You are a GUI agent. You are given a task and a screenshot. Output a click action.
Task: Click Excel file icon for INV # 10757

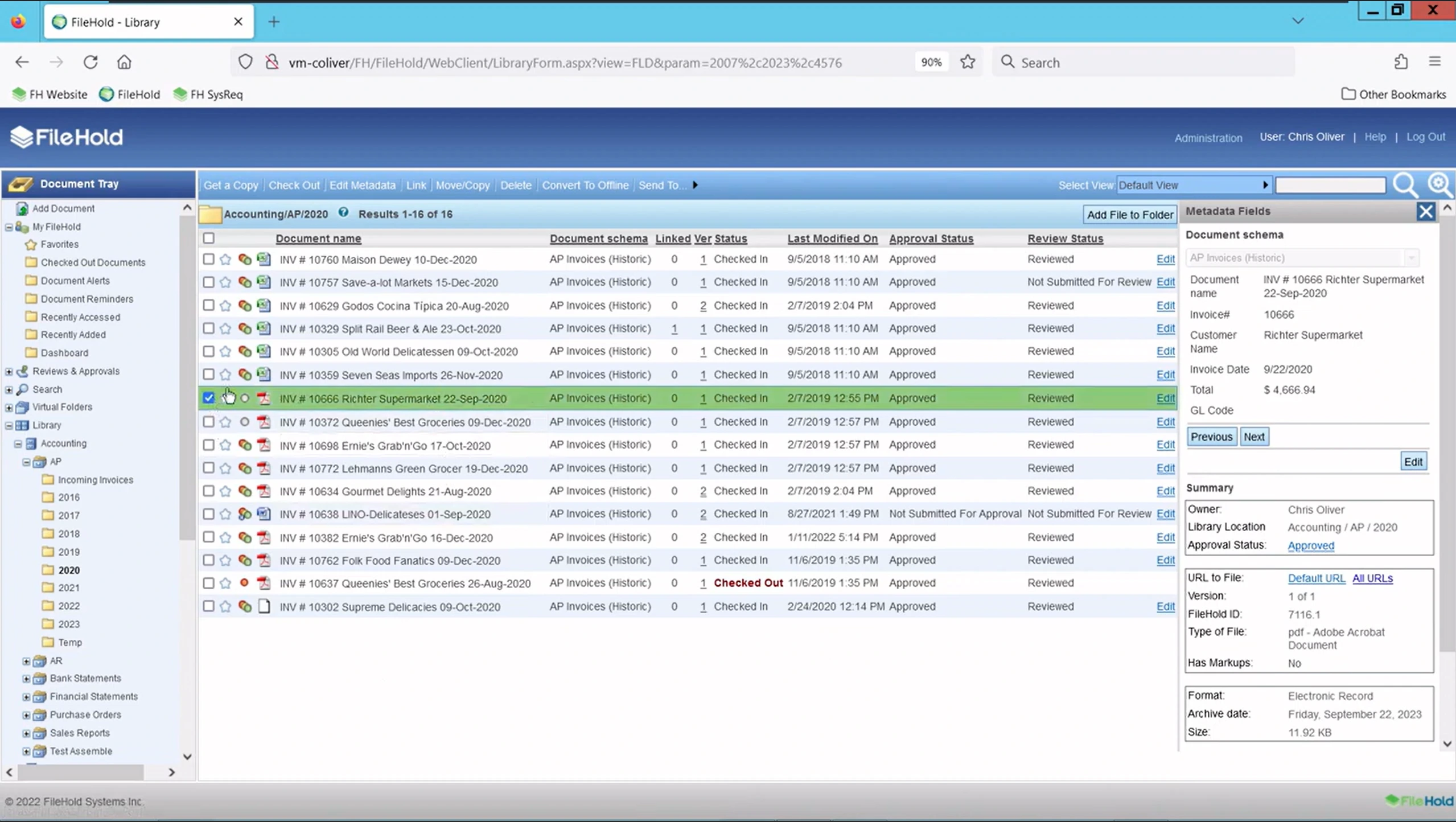[264, 282]
